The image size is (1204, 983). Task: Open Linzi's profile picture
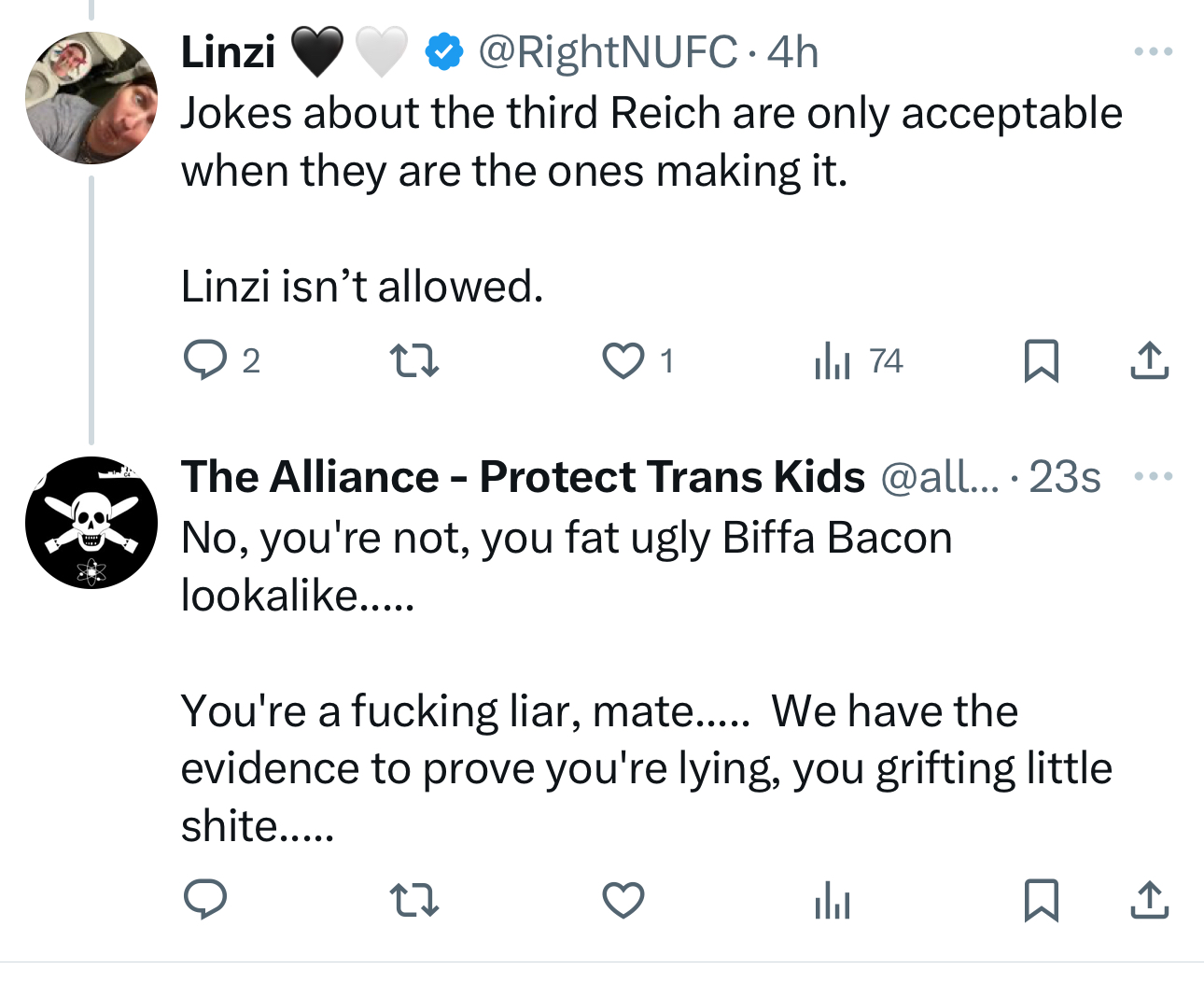(x=91, y=98)
